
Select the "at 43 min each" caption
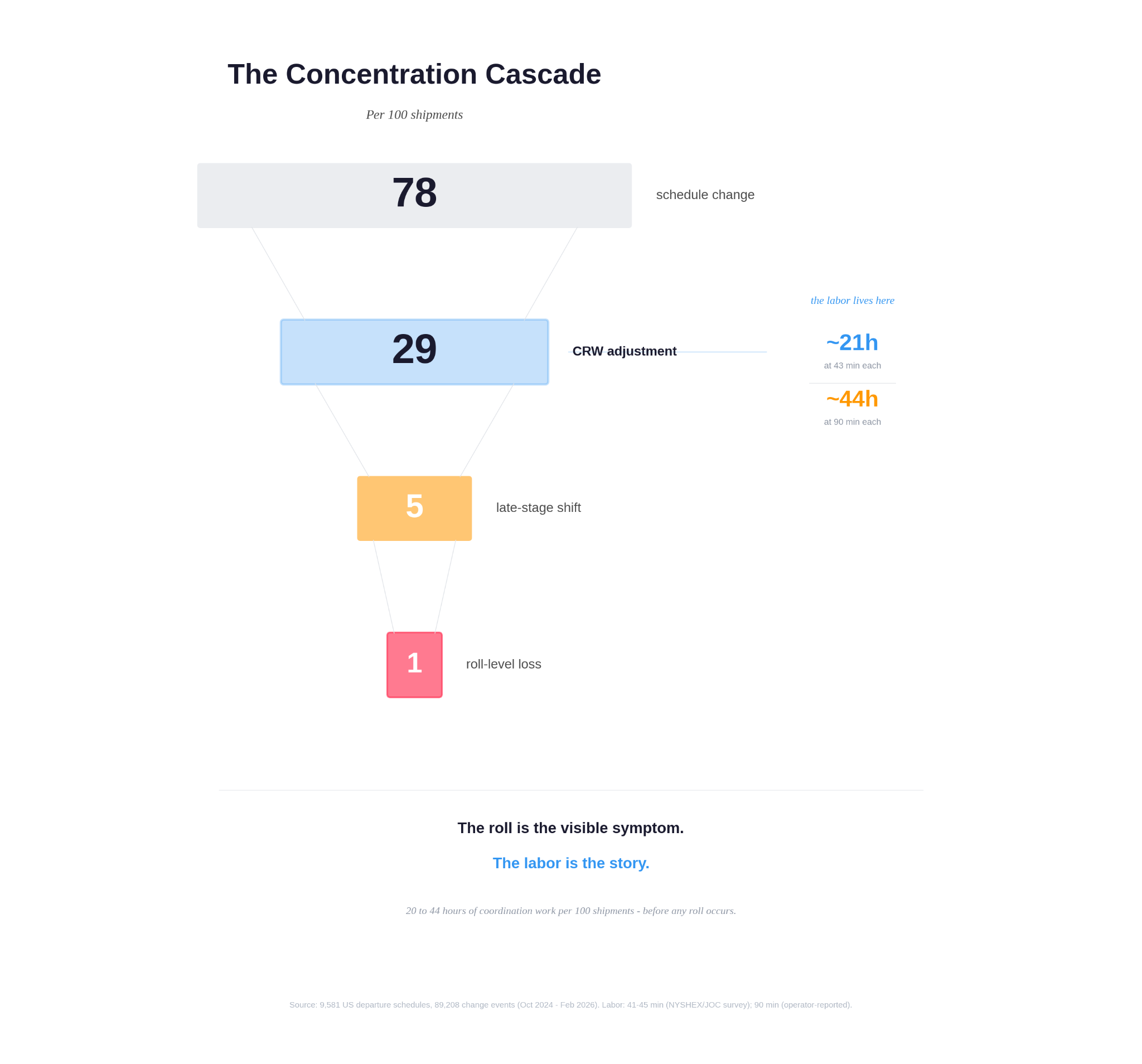pyautogui.click(x=852, y=365)
